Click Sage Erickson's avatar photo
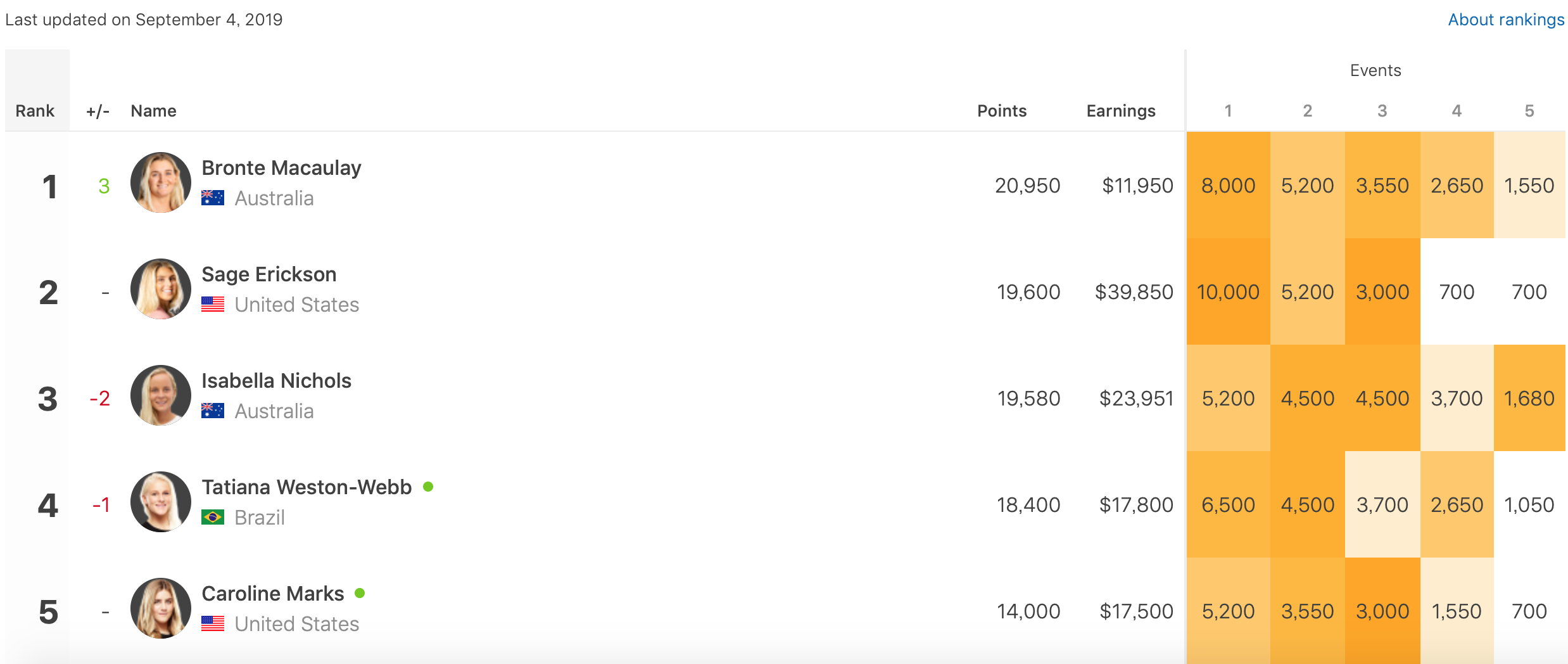This screenshot has height=664, width=1568. point(161,289)
